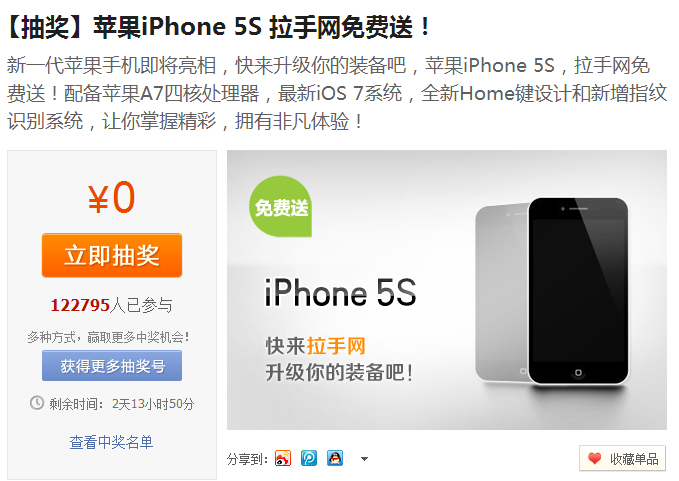679x481 pixels.
Task: Click the ¥0 price label
Action: 112,197
